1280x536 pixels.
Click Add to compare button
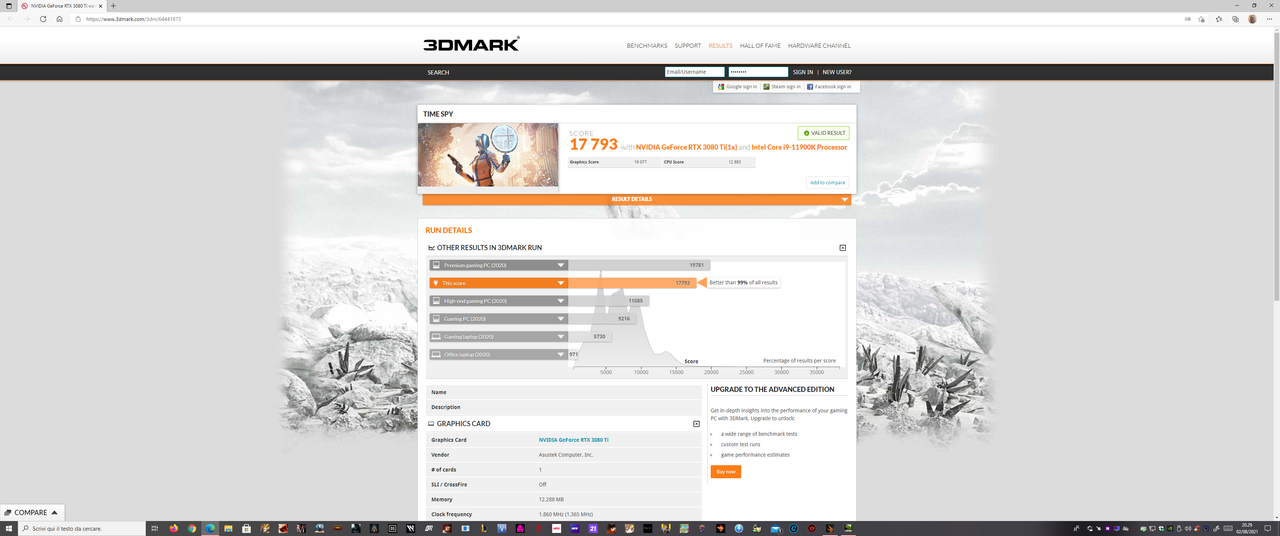[x=828, y=182]
